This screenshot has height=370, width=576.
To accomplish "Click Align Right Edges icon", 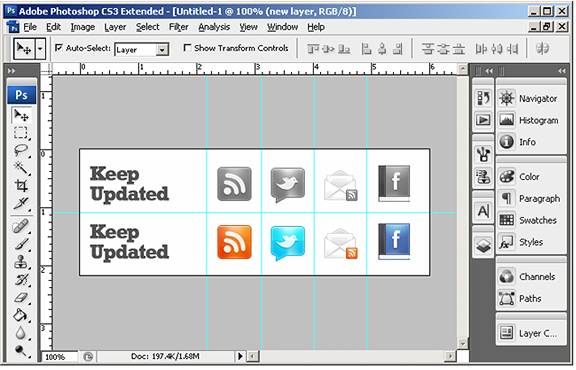I will click(x=397, y=49).
